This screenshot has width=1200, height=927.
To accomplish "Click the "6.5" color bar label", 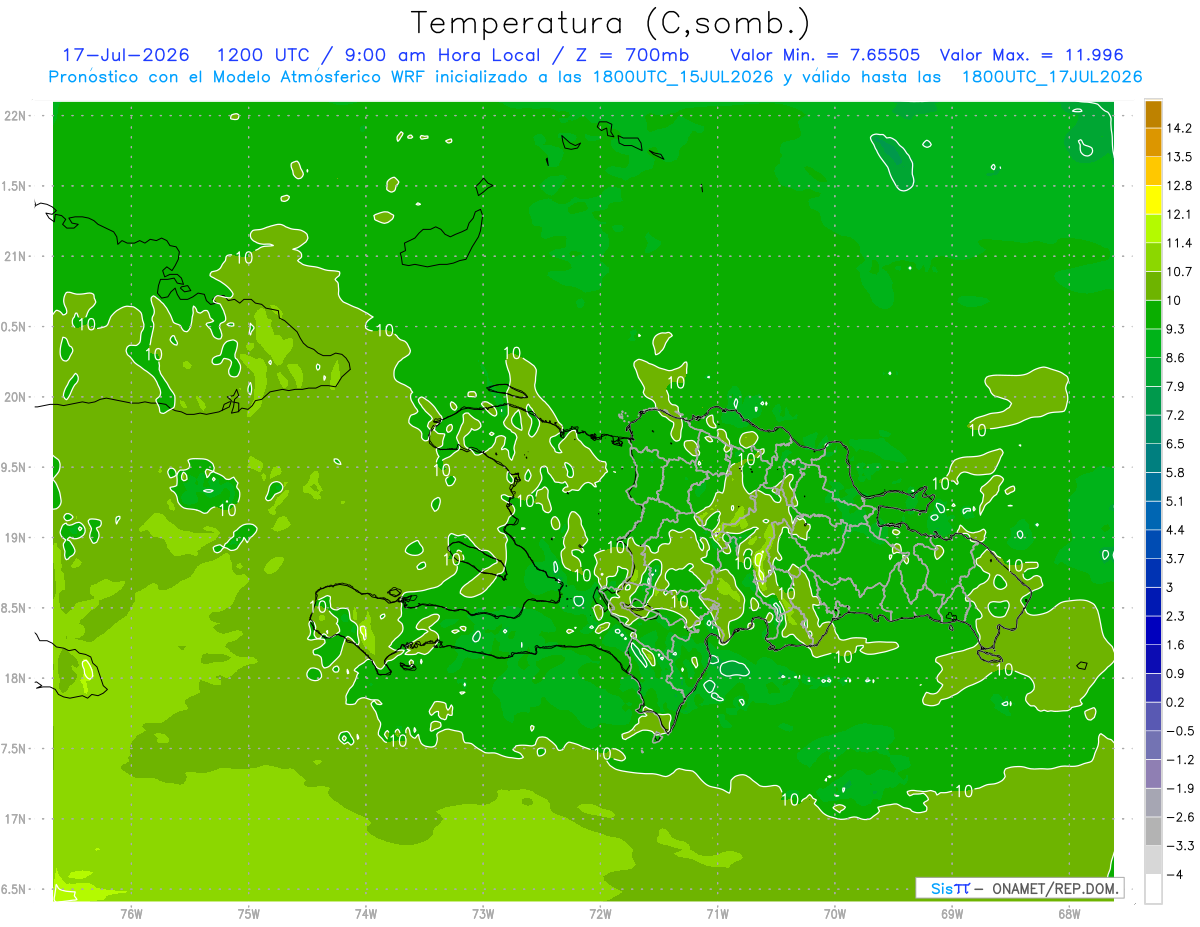I will pos(1176,444).
